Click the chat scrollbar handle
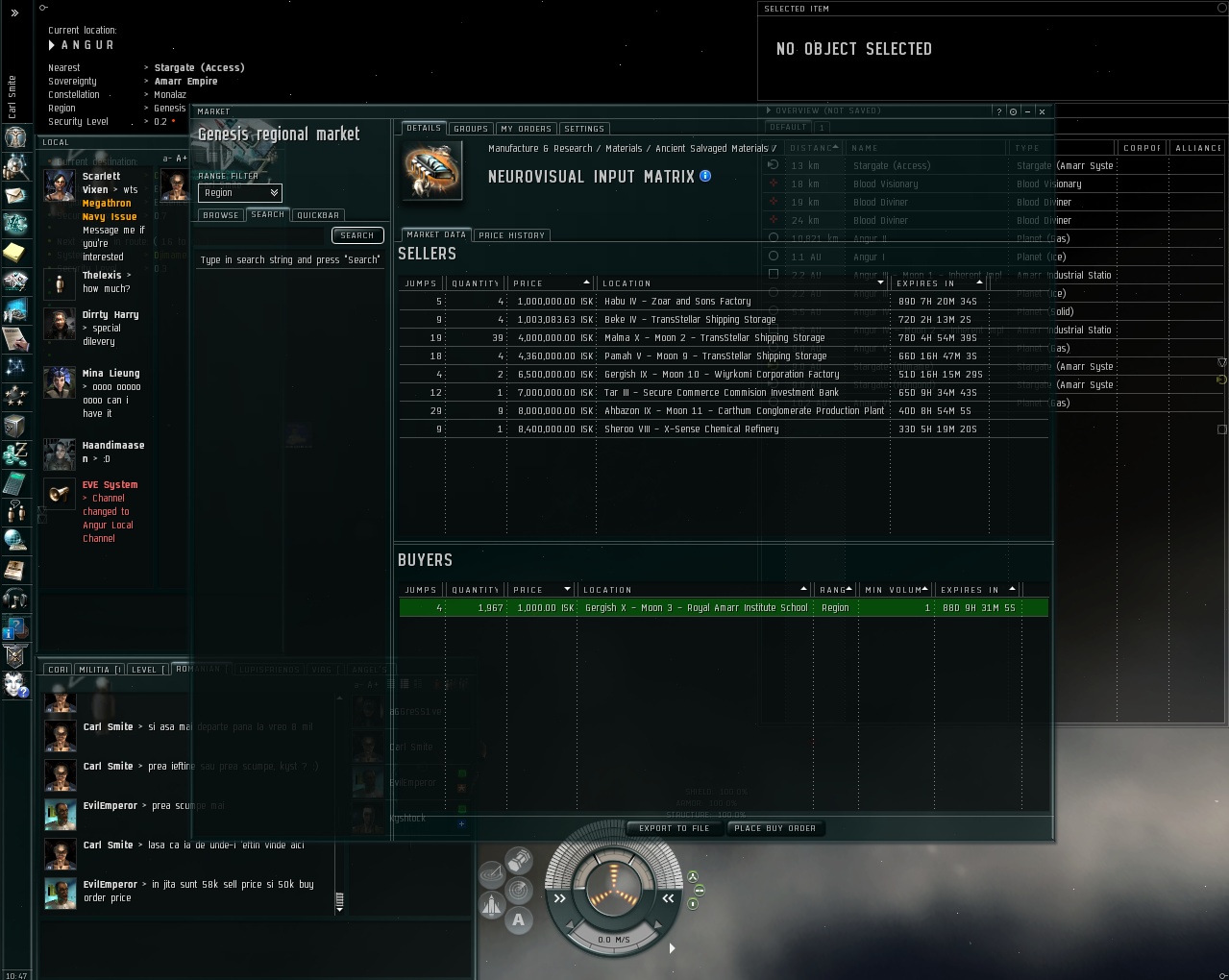This screenshot has width=1229, height=980. 339,900
